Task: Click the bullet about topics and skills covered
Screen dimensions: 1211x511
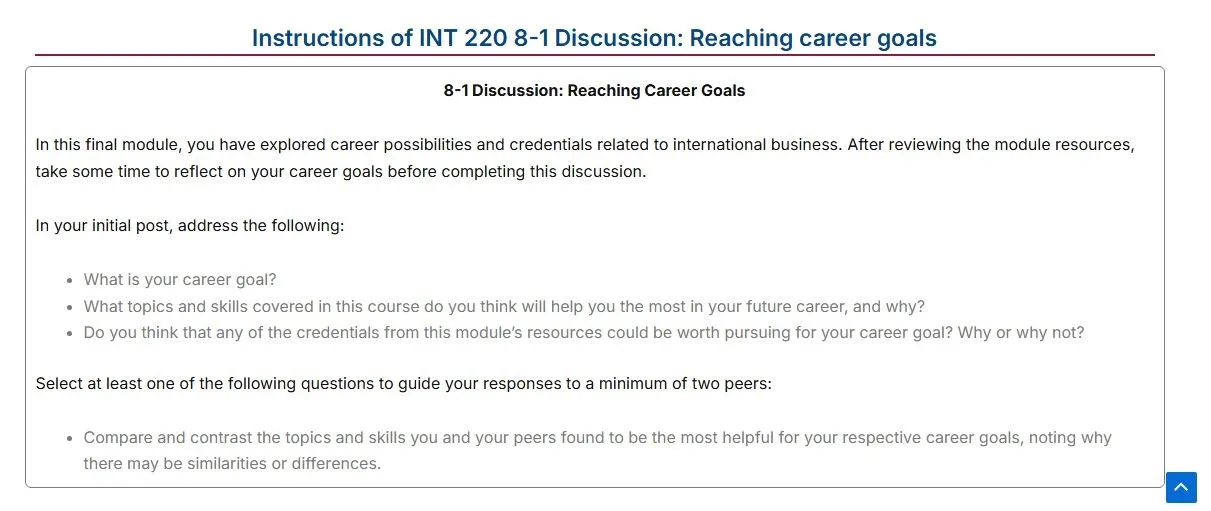Action: pyautogui.click(x=504, y=306)
